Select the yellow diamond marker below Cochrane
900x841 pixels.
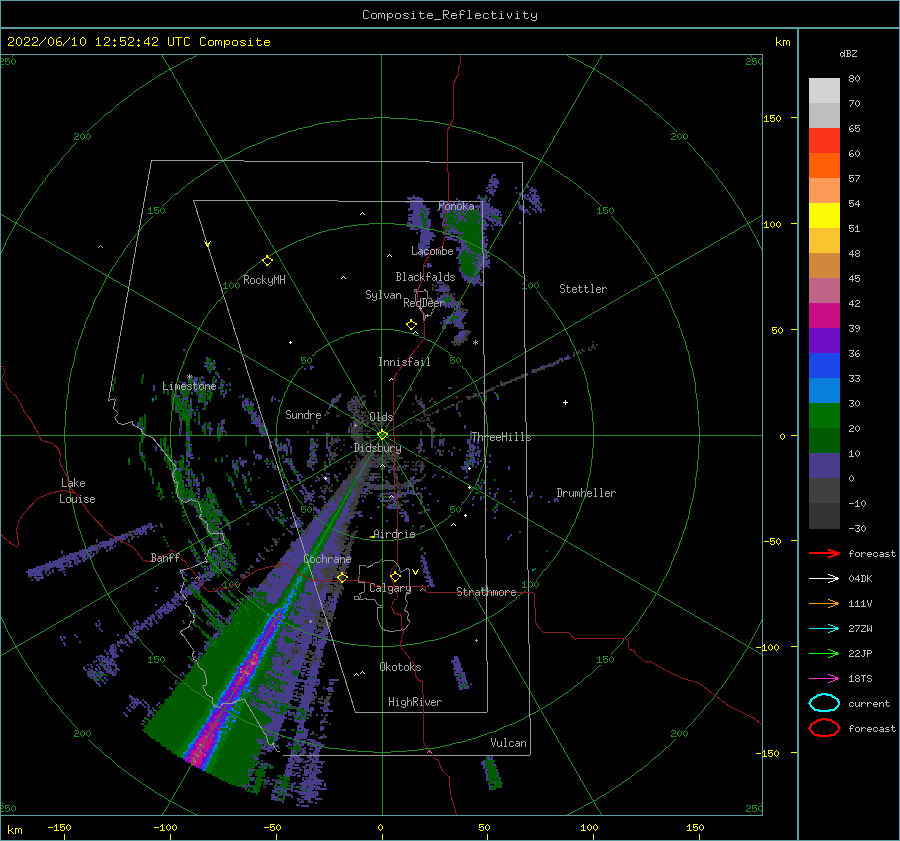(342, 577)
